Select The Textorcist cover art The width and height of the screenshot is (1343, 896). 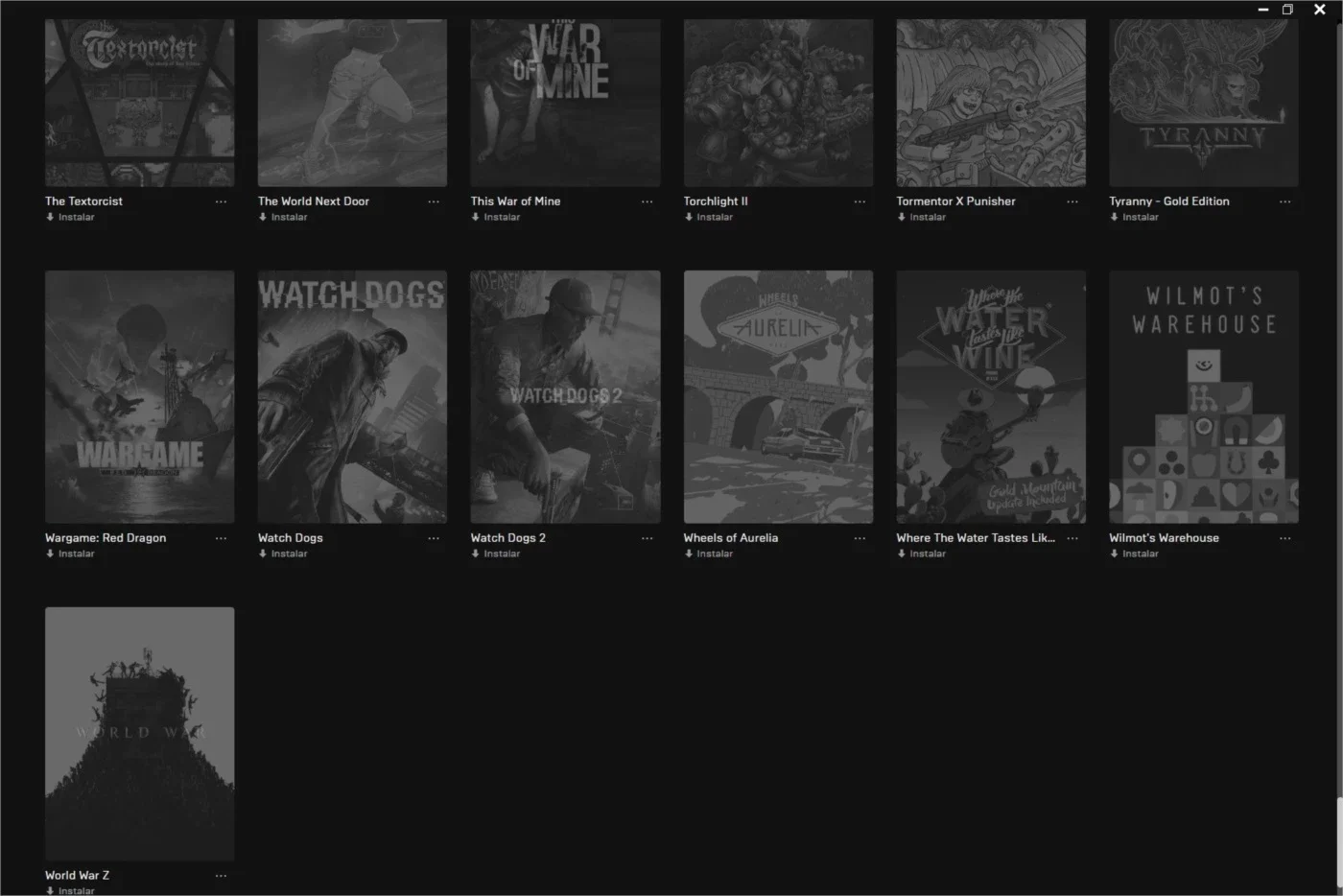tap(140, 103)
